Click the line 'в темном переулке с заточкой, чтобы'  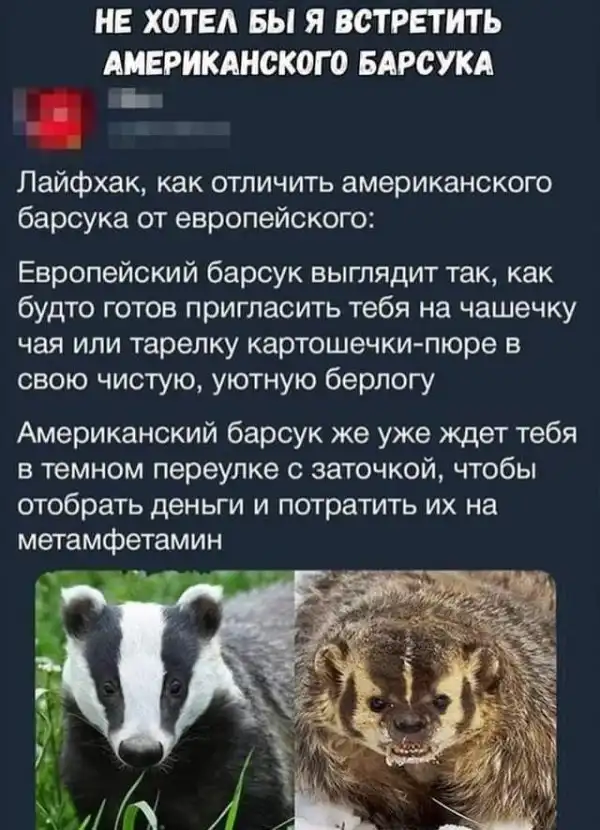pos(277,470)
